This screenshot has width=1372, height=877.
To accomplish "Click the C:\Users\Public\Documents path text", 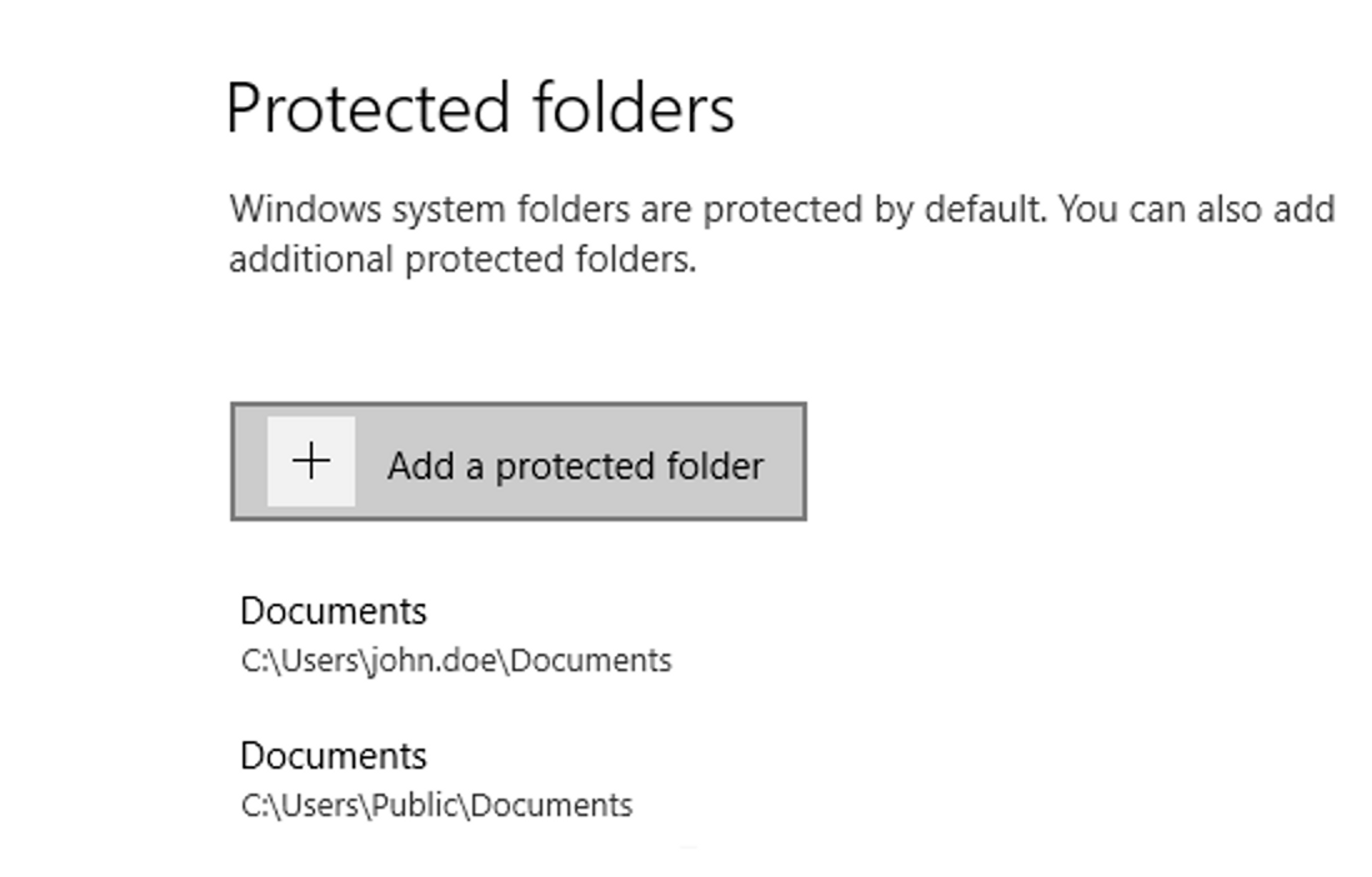I will tap(437, 806).
